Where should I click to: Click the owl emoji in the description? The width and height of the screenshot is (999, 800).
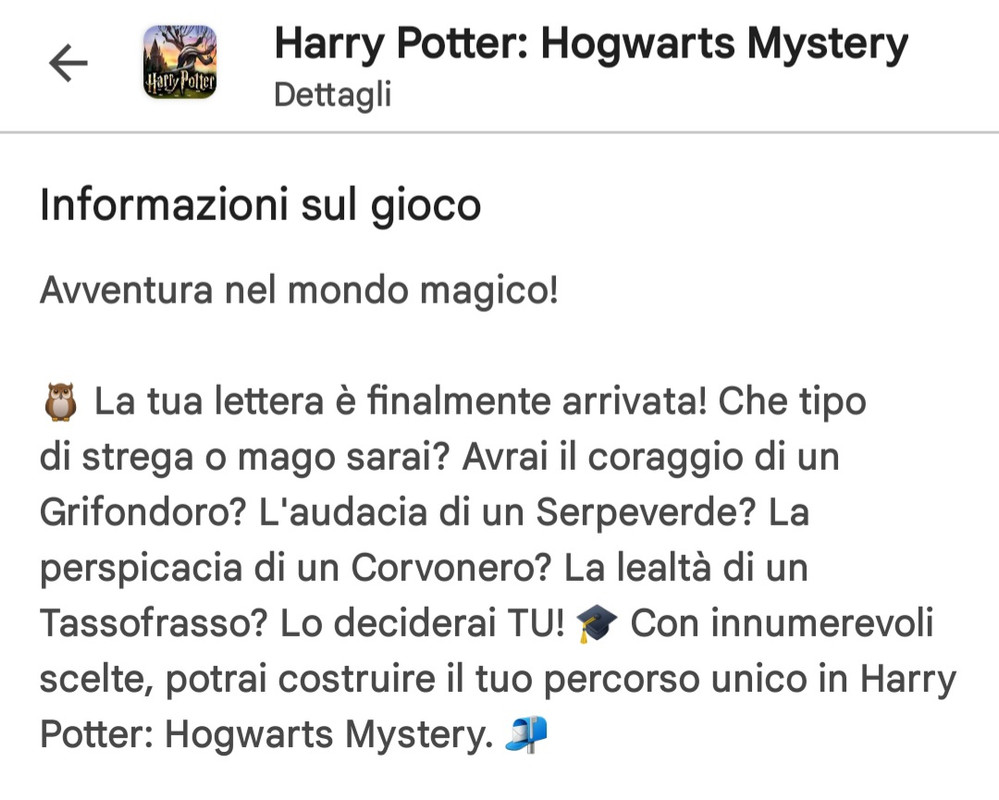(x=61, y=402)
